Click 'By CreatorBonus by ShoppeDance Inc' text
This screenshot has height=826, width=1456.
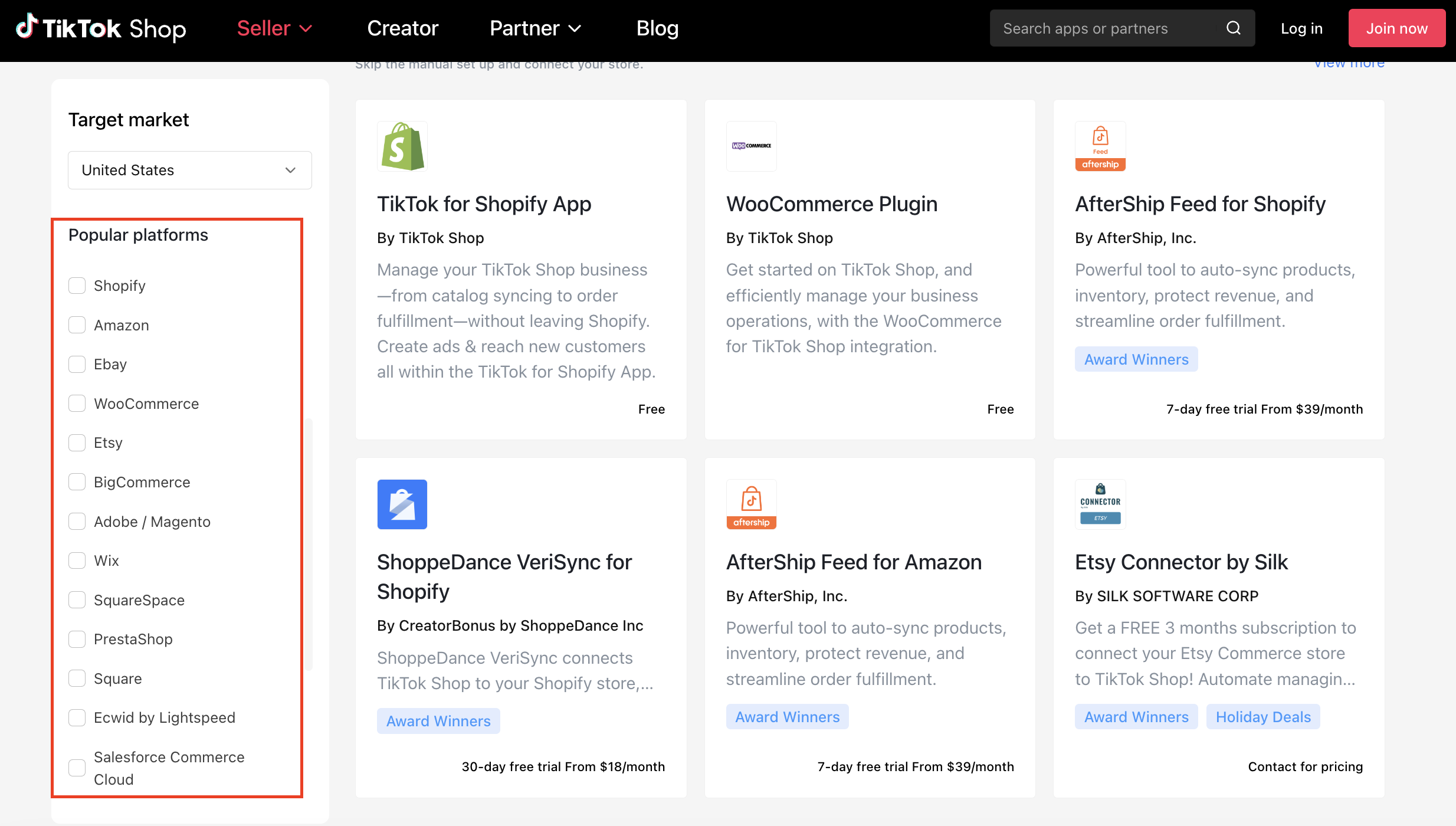[x=510, y=625]
